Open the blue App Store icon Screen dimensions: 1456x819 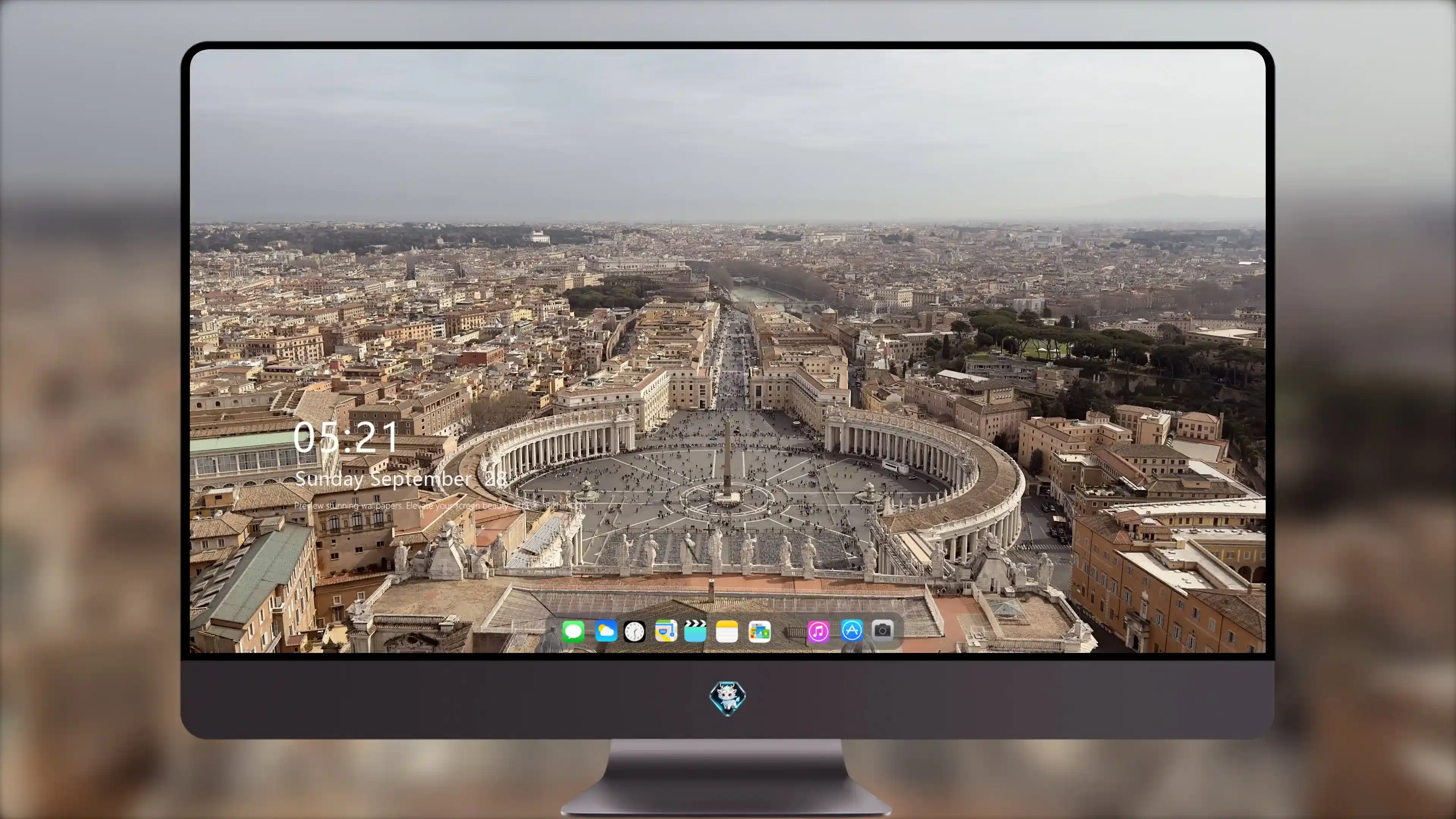pyautogui.click(x=851, y=630)
